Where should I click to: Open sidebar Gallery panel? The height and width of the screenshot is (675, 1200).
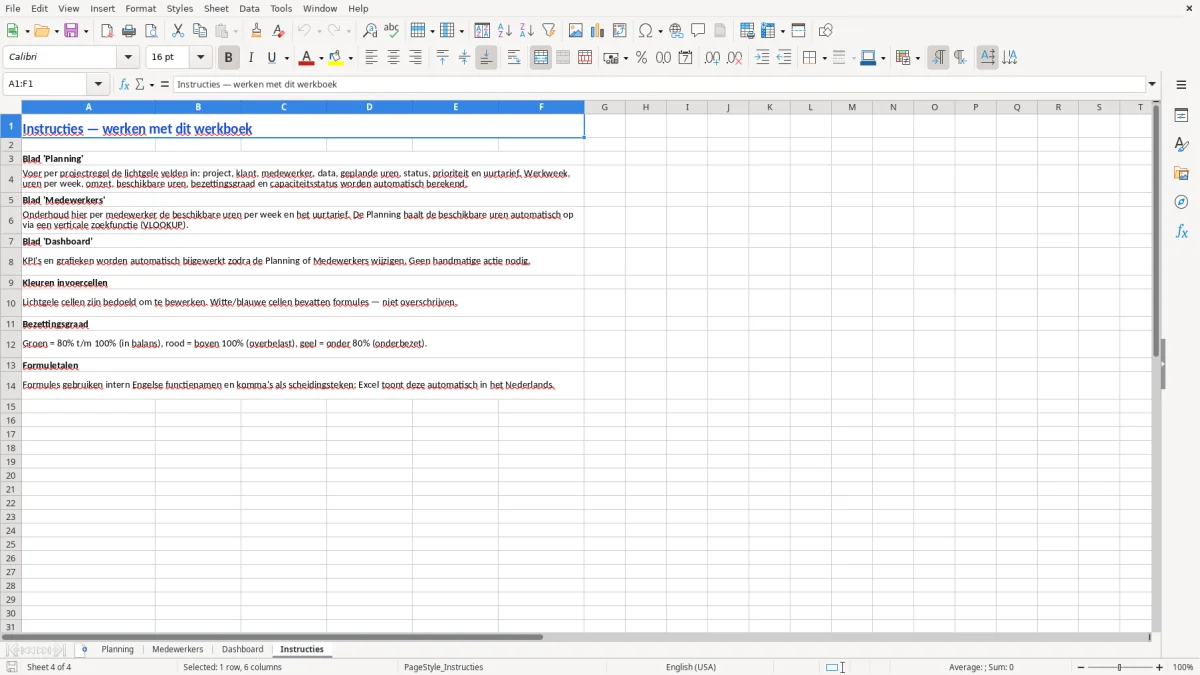tap(1181, 173)
